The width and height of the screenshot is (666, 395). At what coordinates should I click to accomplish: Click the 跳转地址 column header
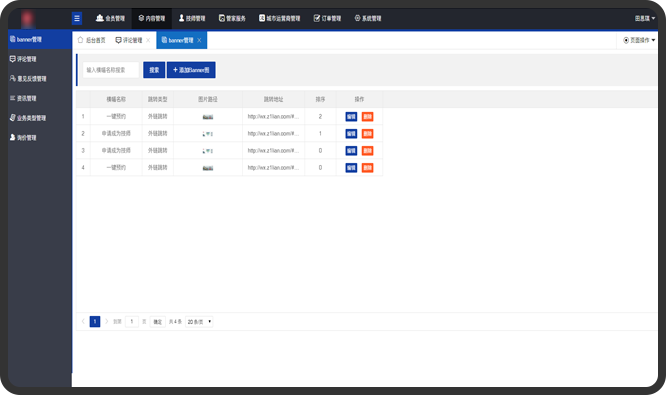[273, 99]
